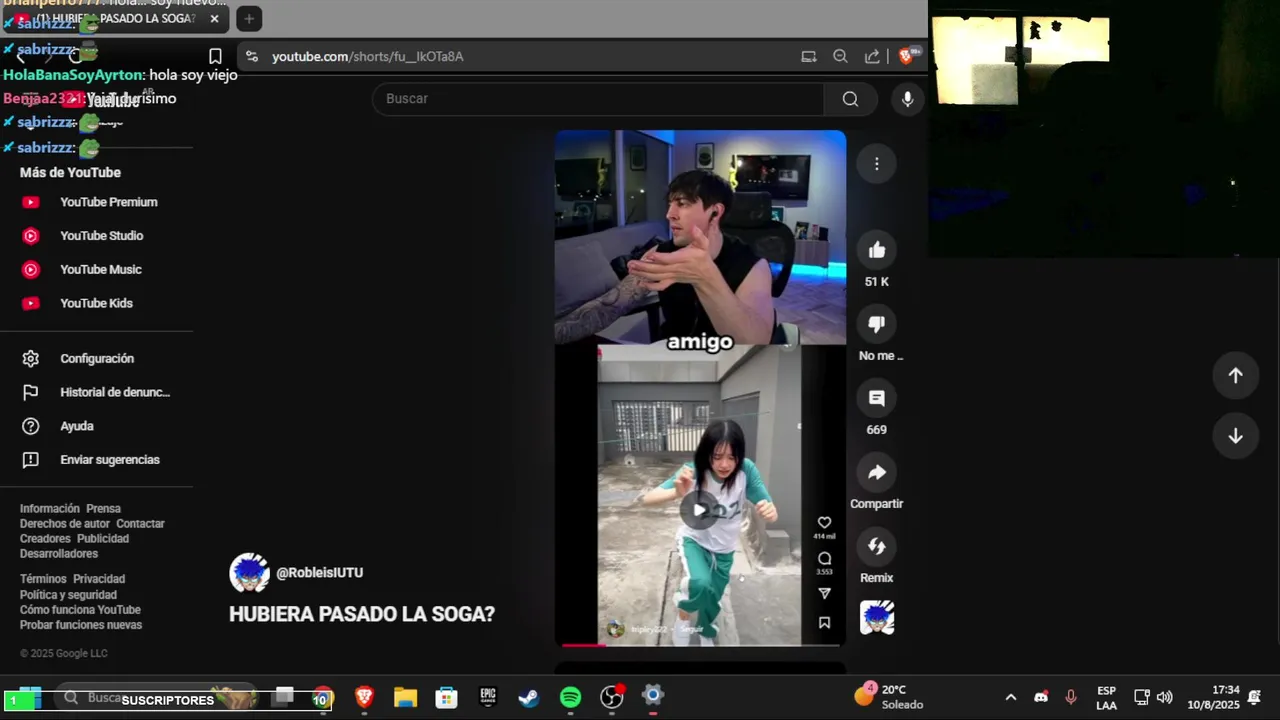Remix this YouTube short
The image size is (1280, 720).
877,546
